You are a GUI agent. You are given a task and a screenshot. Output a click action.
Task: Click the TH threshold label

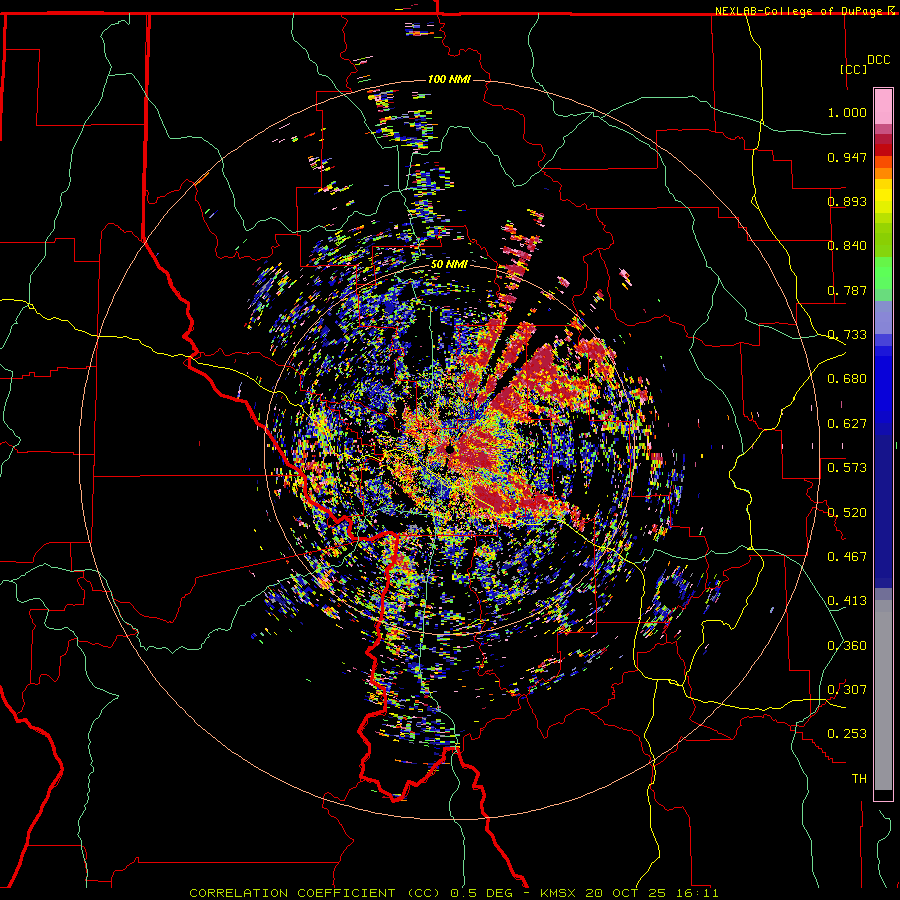point(859,779)
